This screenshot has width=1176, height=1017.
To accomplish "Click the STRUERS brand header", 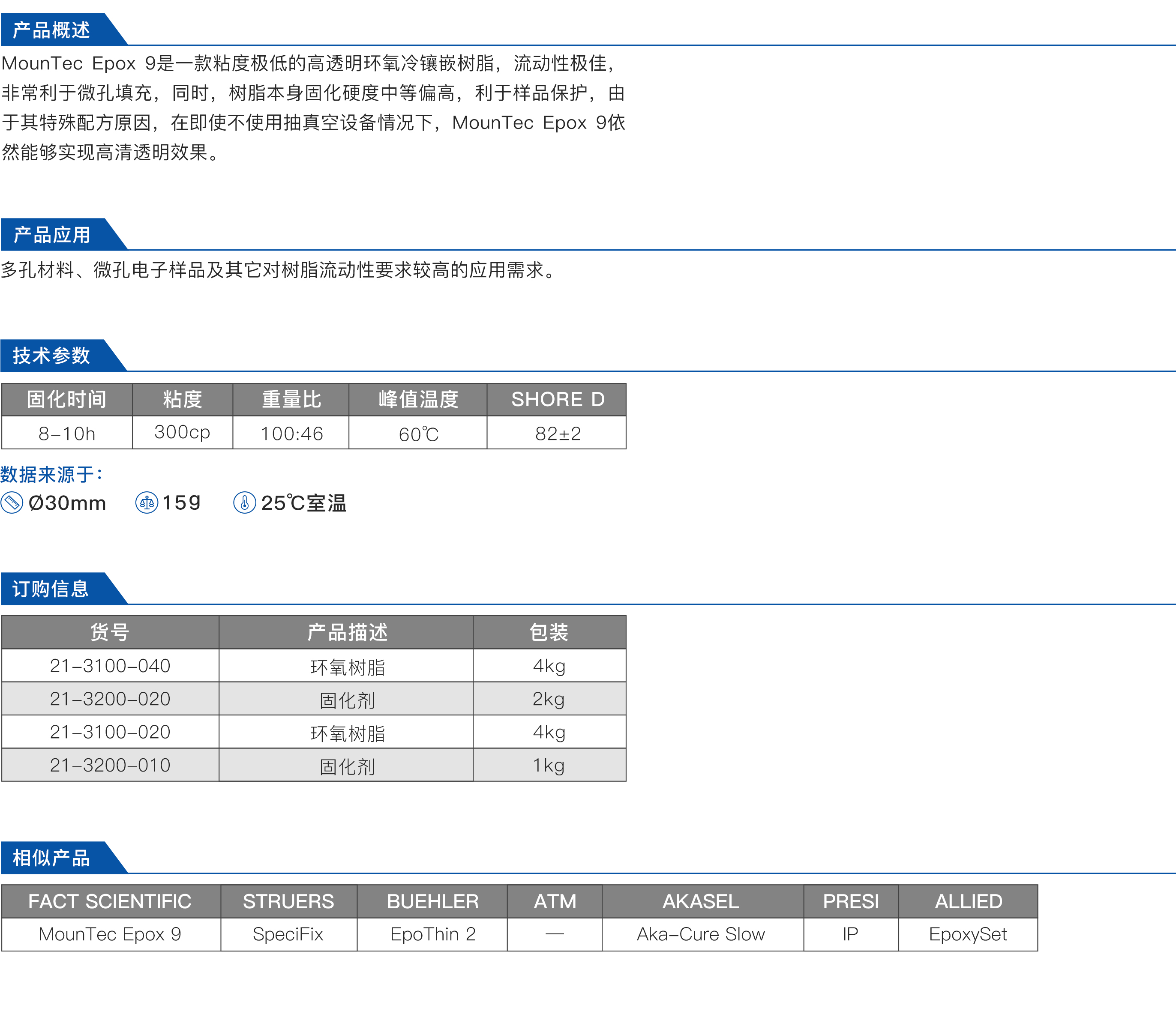I will (288, 902).
